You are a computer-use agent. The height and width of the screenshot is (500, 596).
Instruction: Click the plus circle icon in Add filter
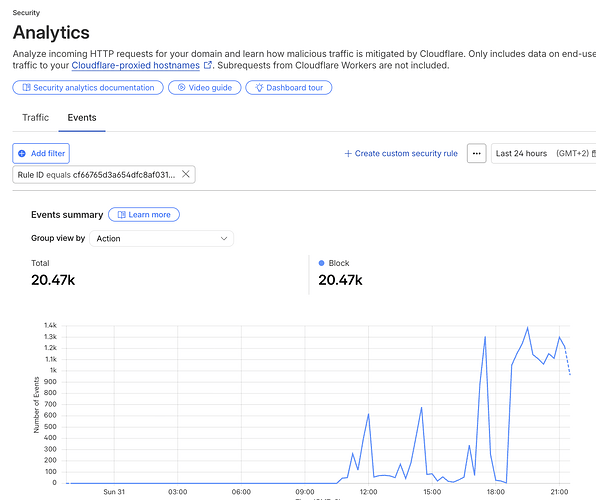pyautogui.click(x=22, y=154)
